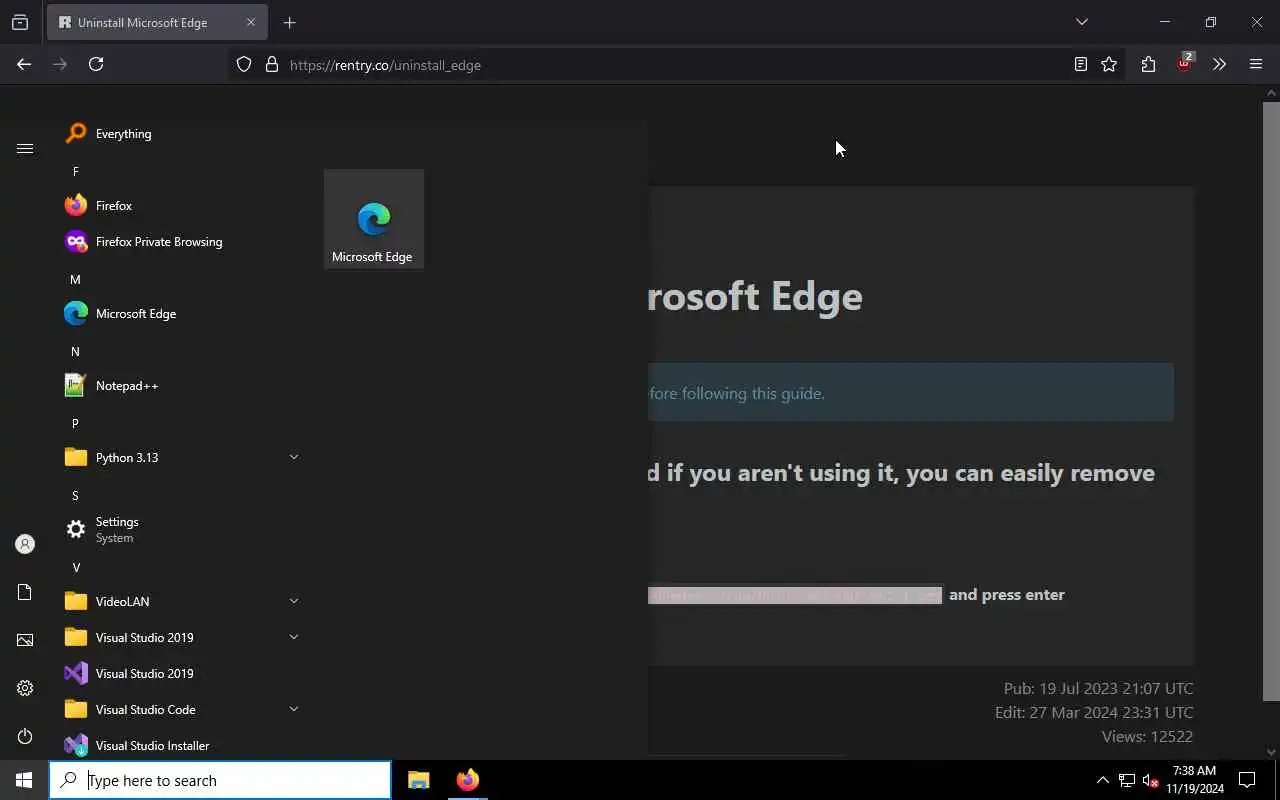Expand the VideoLAN folder chevron
This screenshot has width=1280, height=800.
pyautogui.click(x=293, y=601)
